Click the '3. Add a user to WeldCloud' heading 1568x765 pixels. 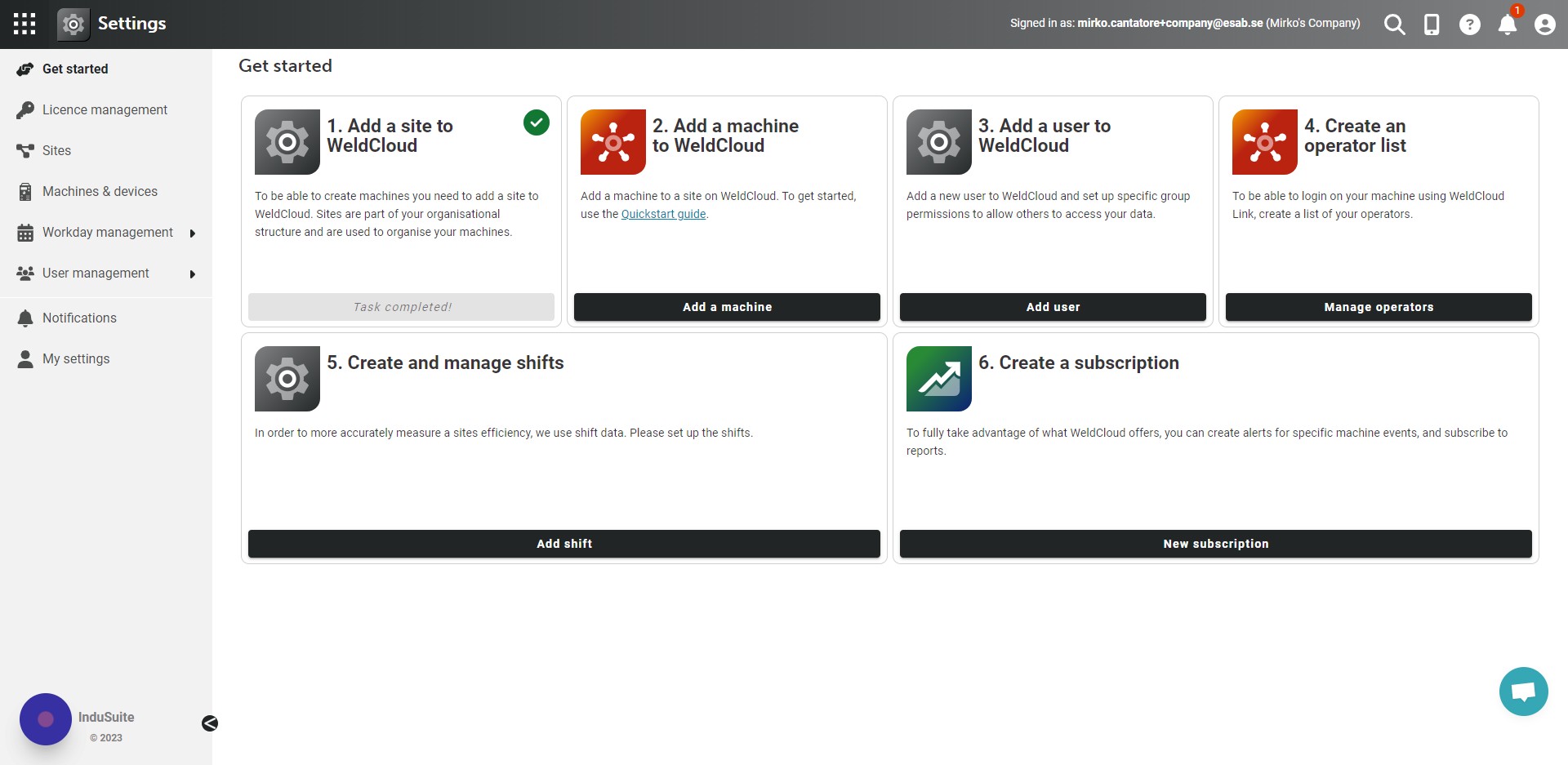tap(1045, 136)
